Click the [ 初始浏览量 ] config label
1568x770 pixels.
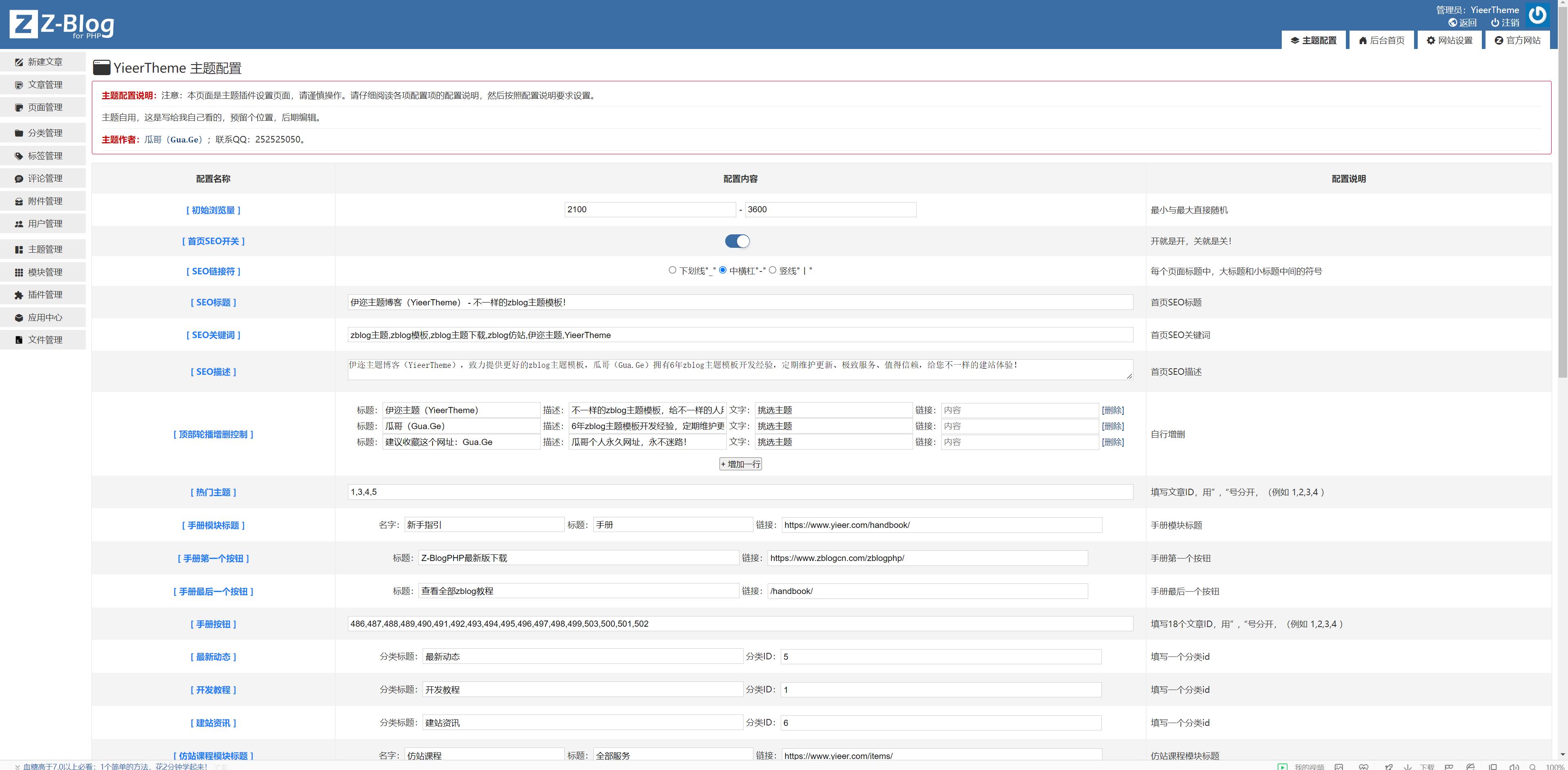pos(213,210)
